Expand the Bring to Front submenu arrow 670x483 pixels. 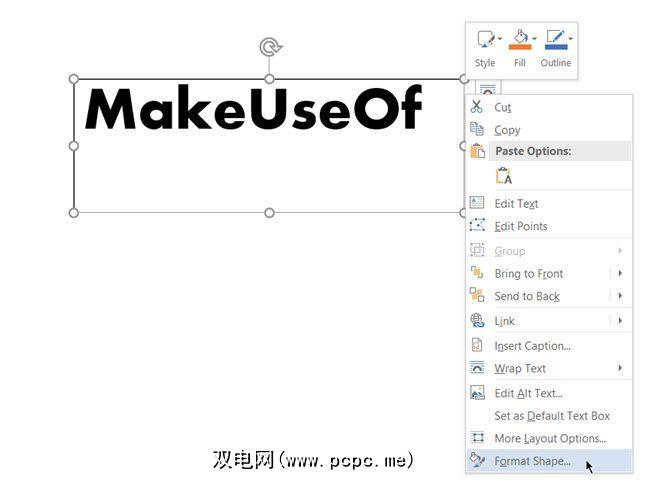click(620, 273)
